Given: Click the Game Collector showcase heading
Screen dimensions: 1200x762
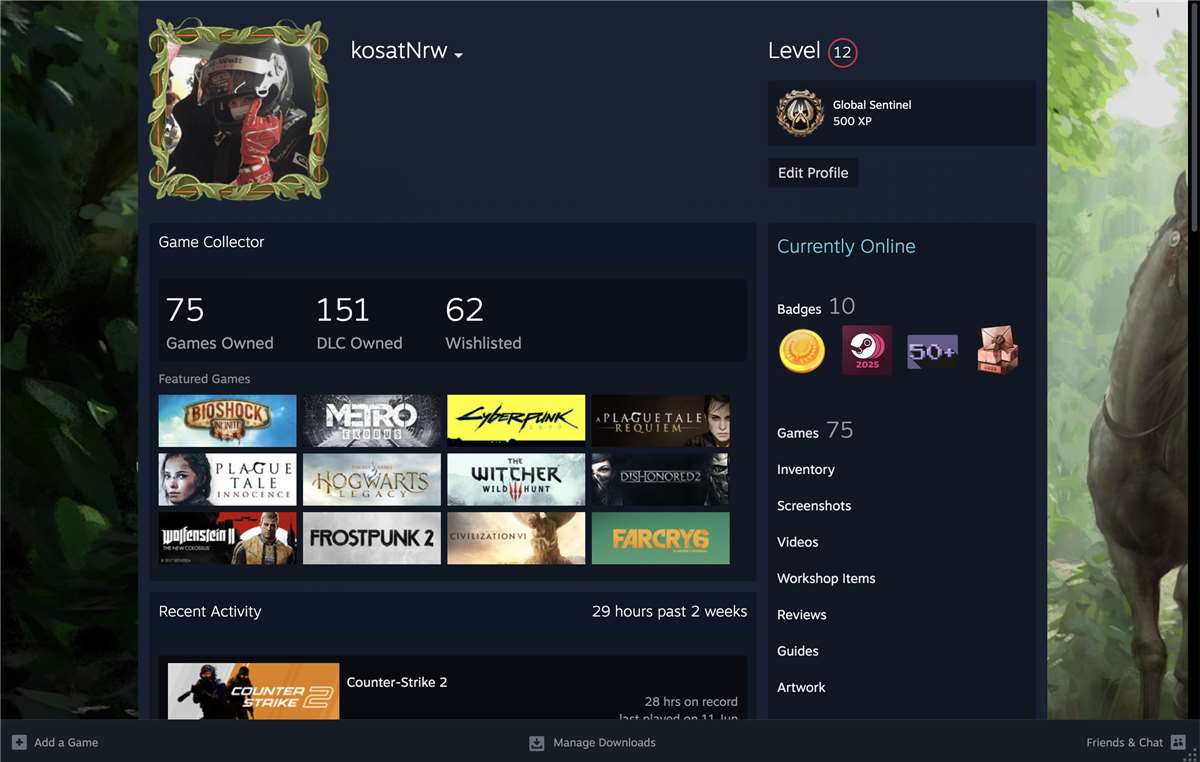Looking at the screenshot, I should click(x=211, y=242).
